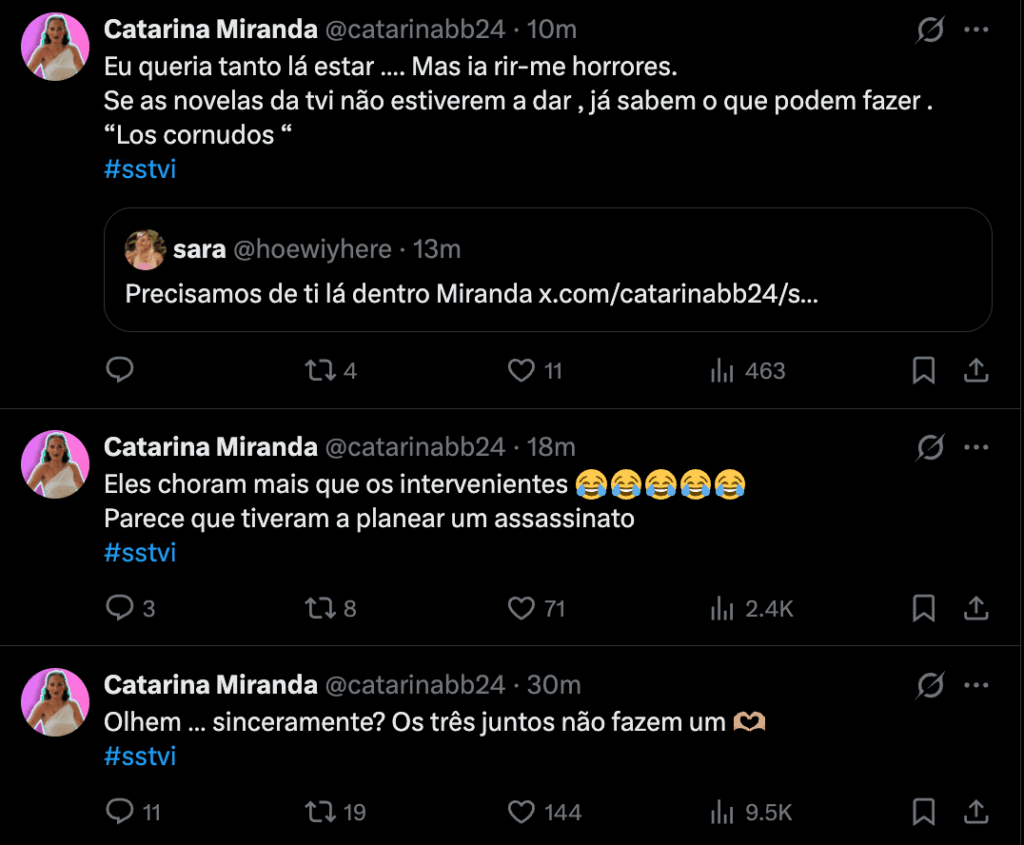Repost the tweet with 4 reposts
Screen dimensions: 1024x845
tap(320, 371)
